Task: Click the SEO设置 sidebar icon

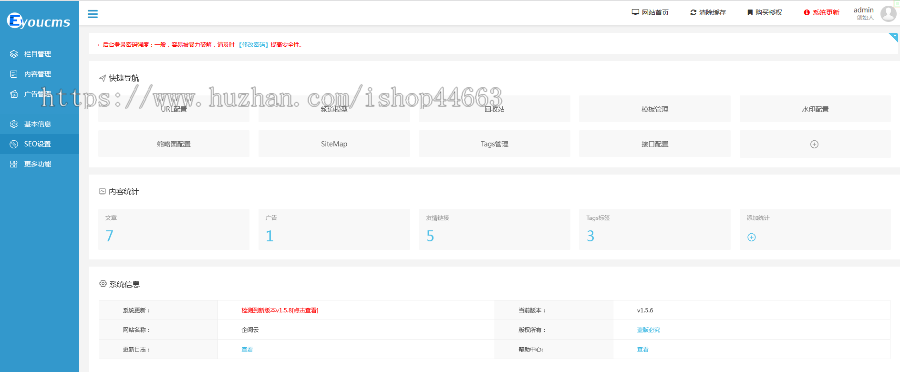Action: [14, 144]
